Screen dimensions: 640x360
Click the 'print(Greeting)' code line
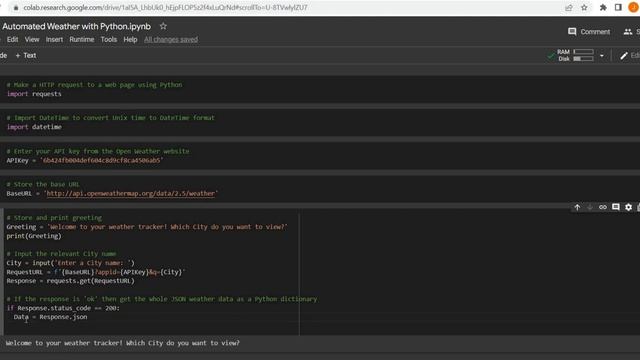34,236
